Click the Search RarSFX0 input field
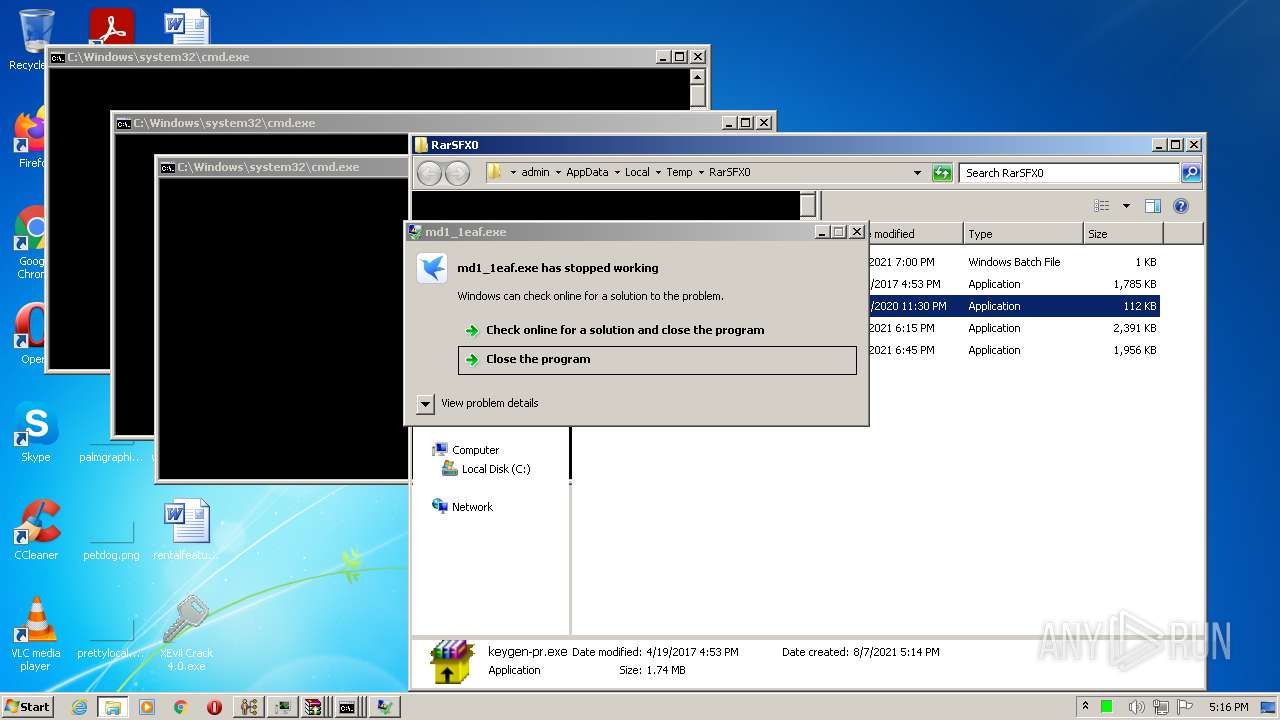Screen dimensions: 1280x720 pos(1069,173)
